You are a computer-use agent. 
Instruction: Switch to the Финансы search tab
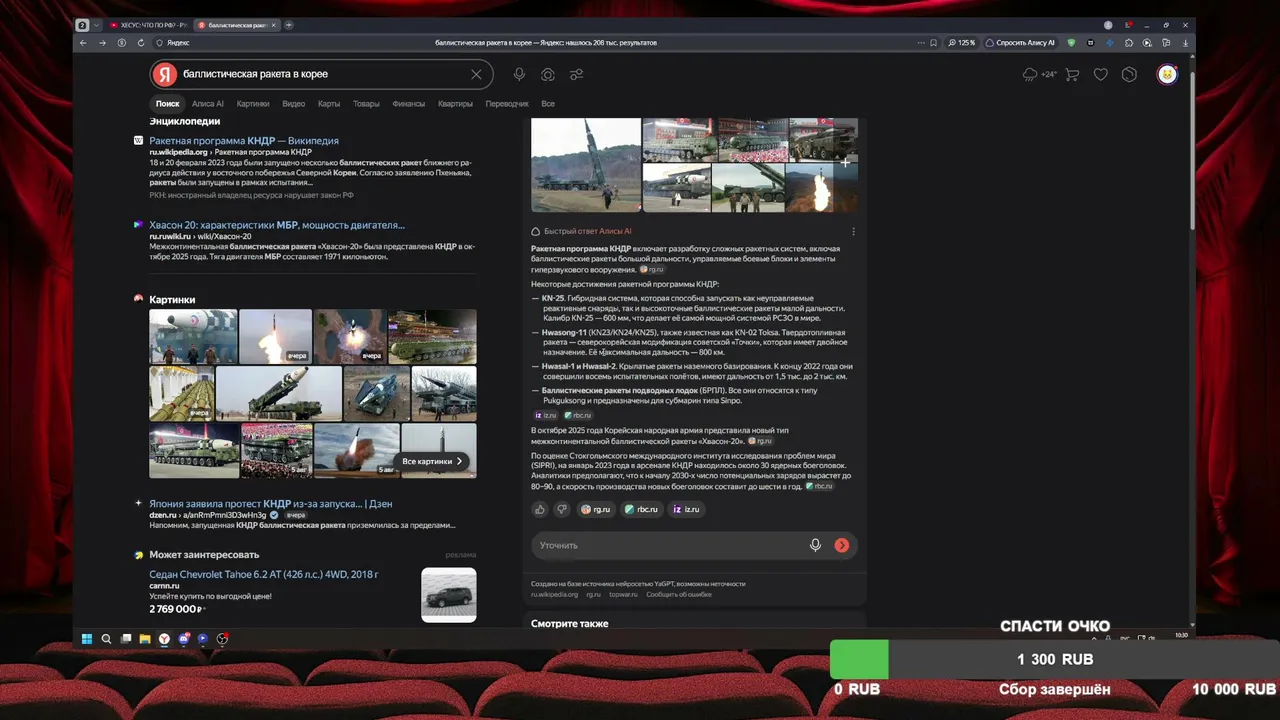point(408,104)
